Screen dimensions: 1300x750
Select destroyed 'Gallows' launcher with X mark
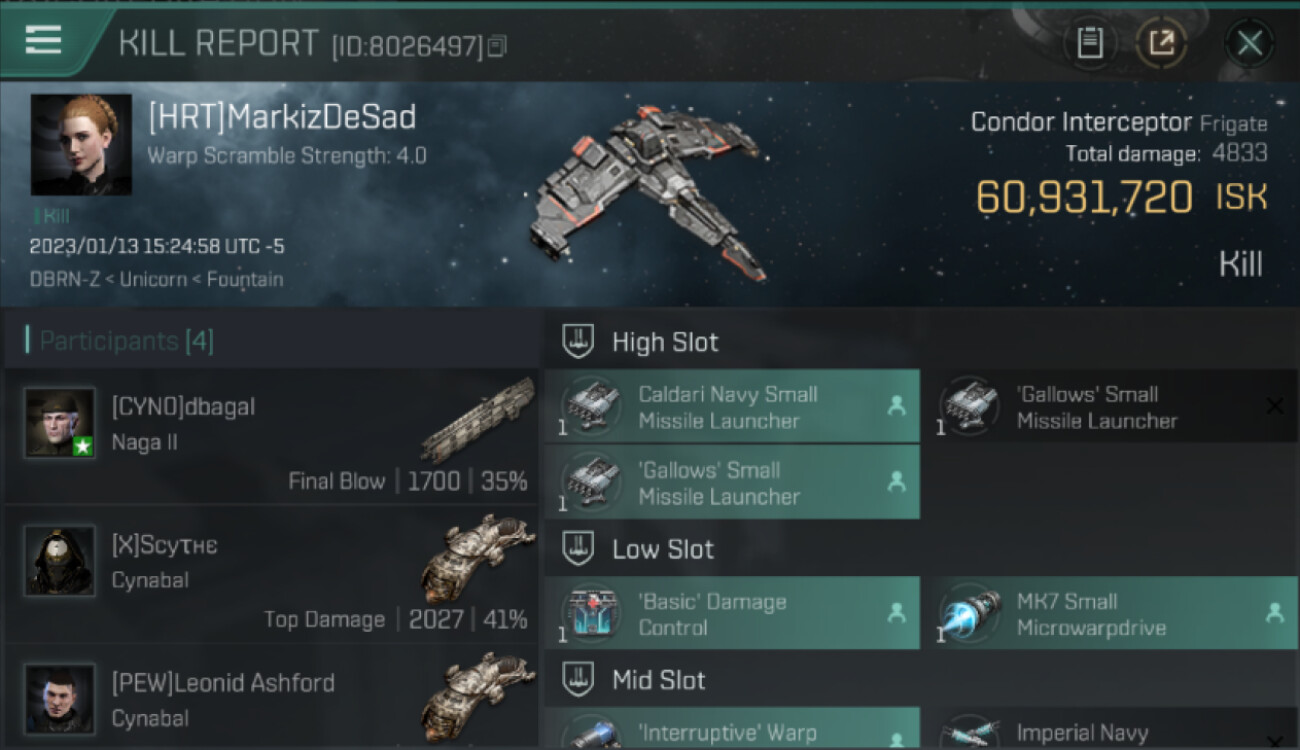click(x=1110, y=407)
